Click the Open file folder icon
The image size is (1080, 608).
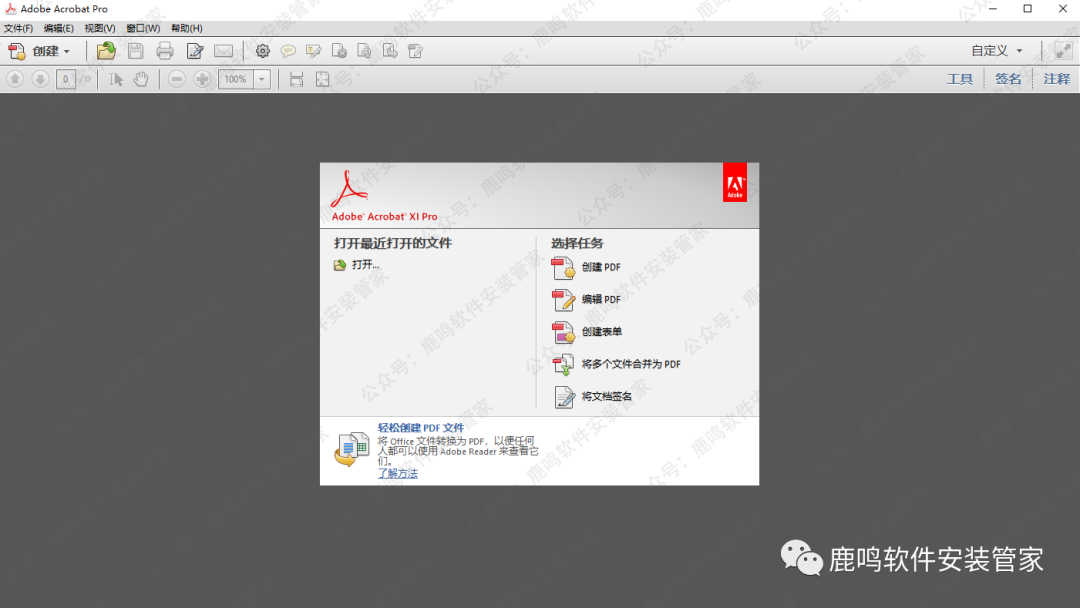coord(106,51)
